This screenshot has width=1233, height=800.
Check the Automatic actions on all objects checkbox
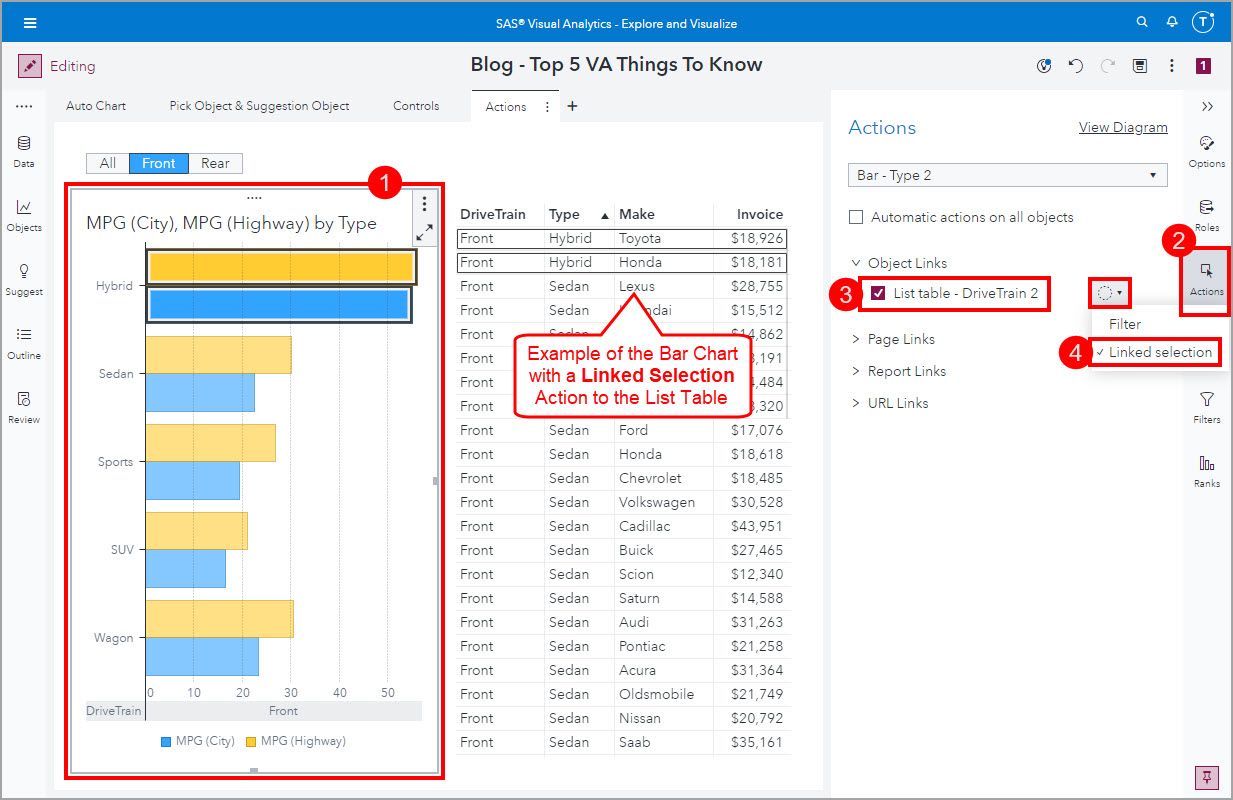(x=856, y=217)
